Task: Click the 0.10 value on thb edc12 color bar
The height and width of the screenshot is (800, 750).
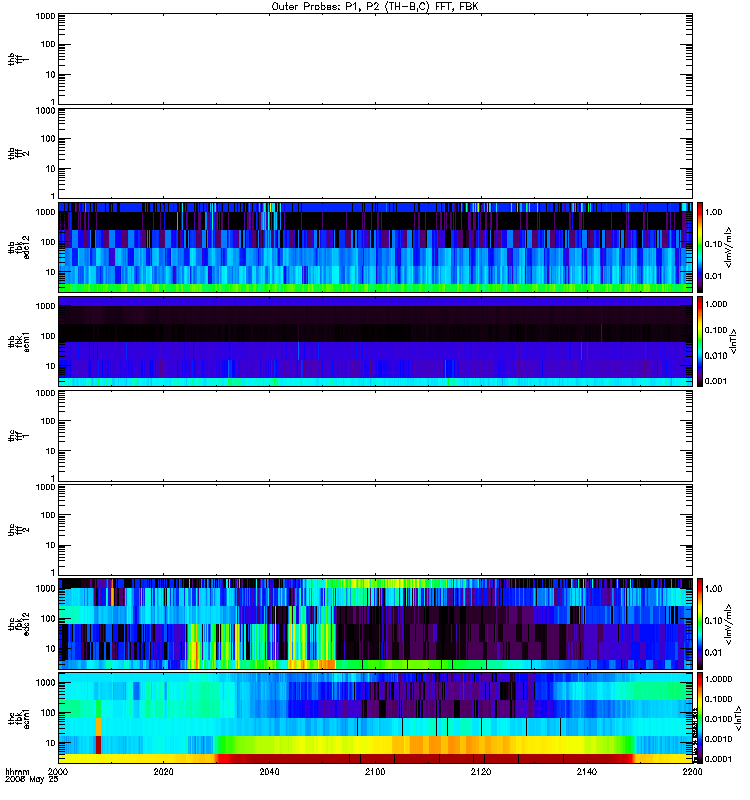Action: (714, 244)
